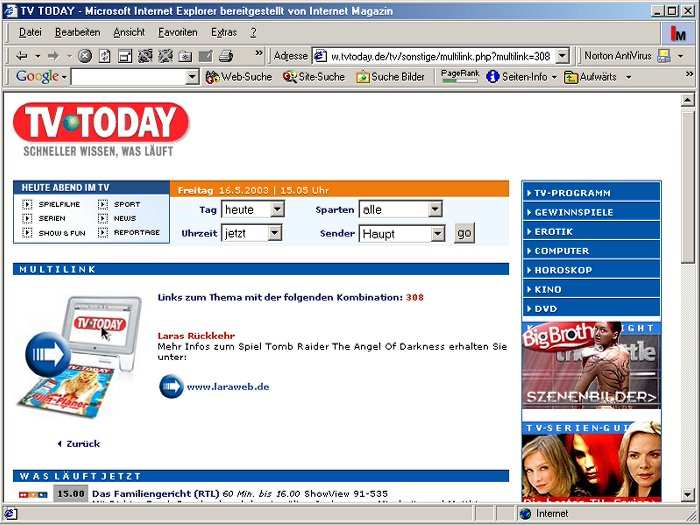Screen dimensions: 700x525
Task: Click the IM logo in the menu bar corner
Action: point(678,33)
